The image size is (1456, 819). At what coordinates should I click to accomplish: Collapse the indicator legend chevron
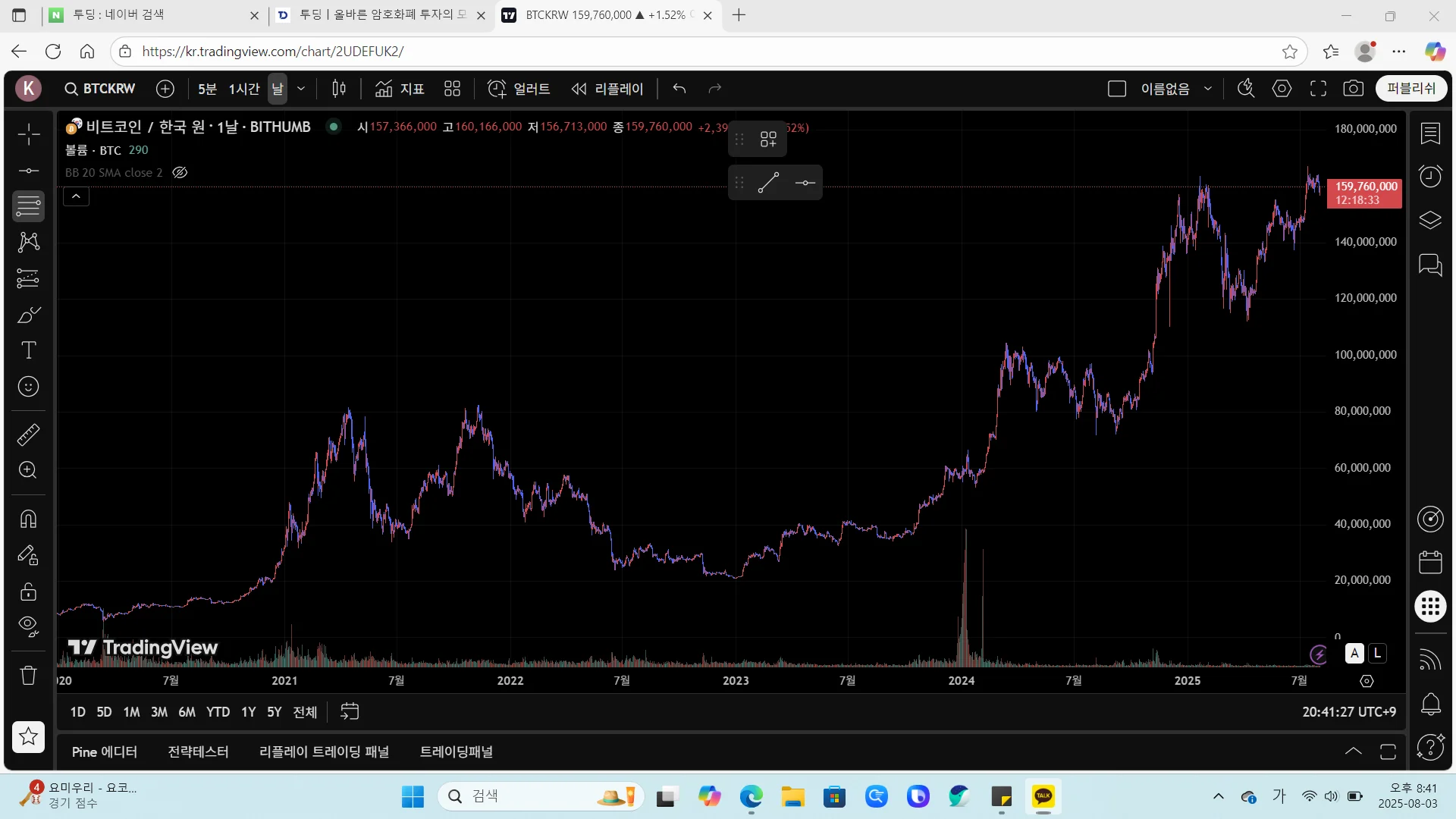point(76,196)
